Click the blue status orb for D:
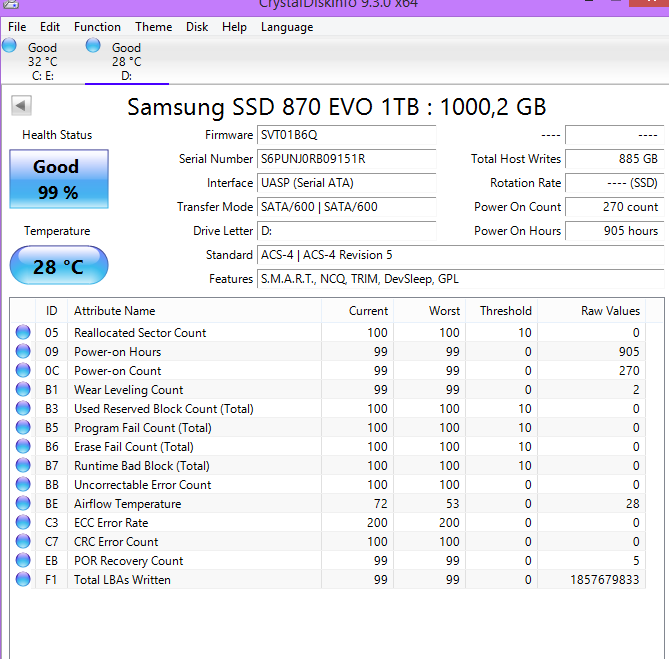Viewport: 669px width, 659px height. point(93,45)
